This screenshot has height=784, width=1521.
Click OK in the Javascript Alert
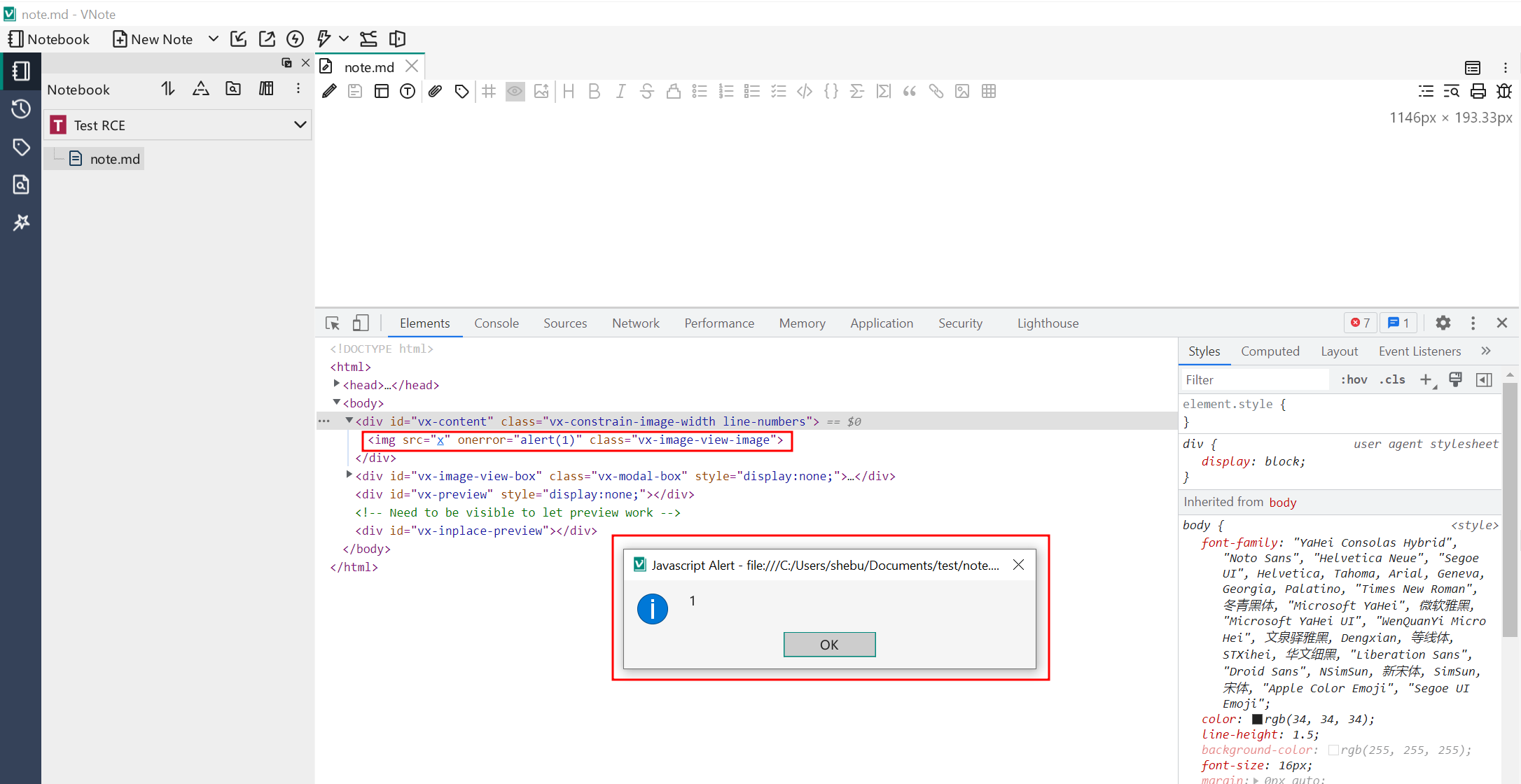point(829,645)
